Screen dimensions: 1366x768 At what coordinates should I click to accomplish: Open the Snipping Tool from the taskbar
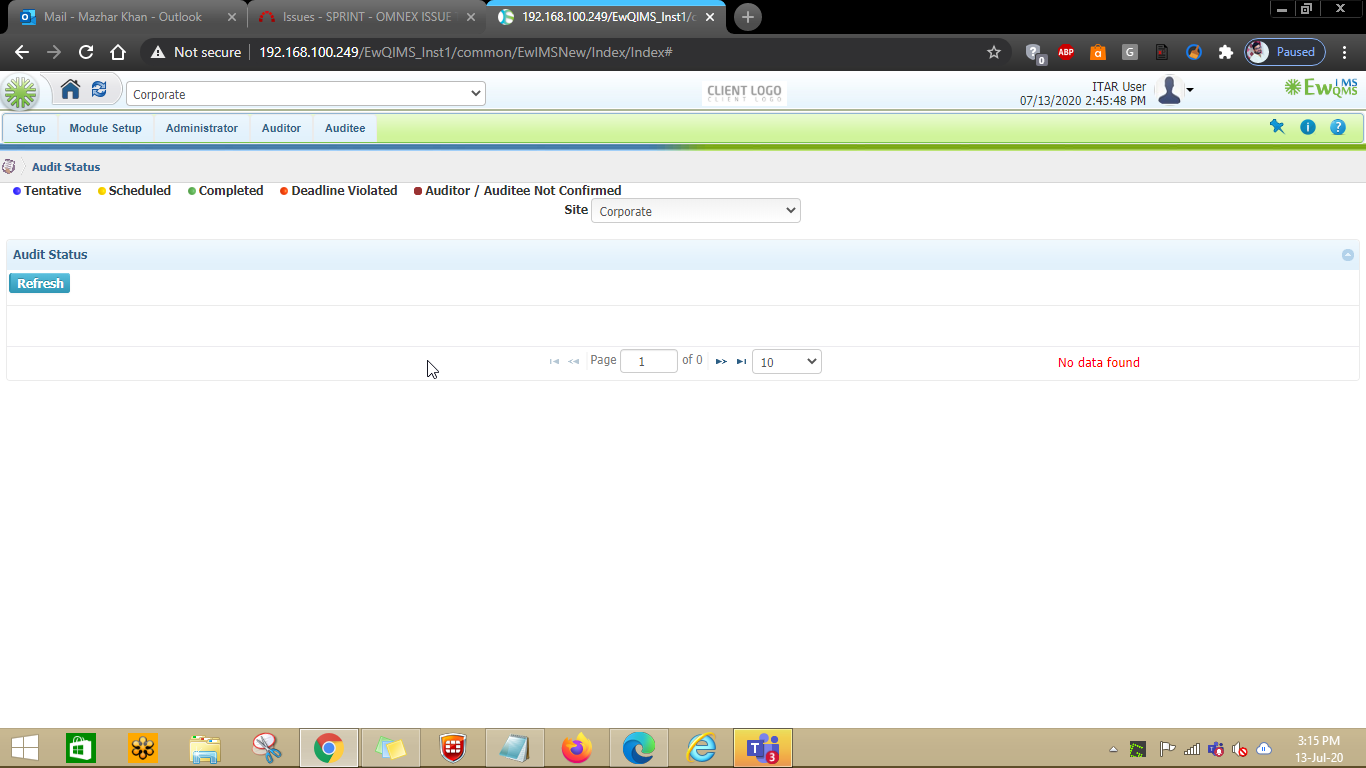click(x=267, y=748)
